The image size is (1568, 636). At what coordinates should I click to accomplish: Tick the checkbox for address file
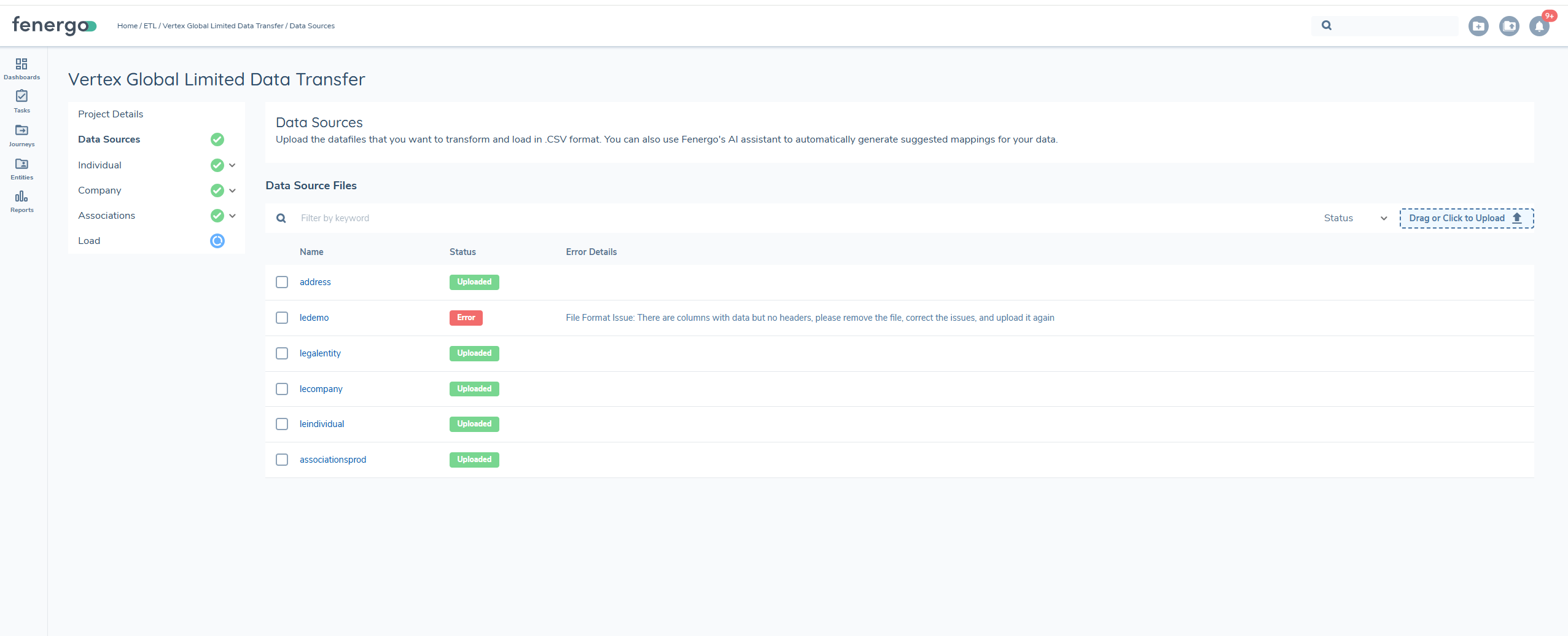coord(282,282)
